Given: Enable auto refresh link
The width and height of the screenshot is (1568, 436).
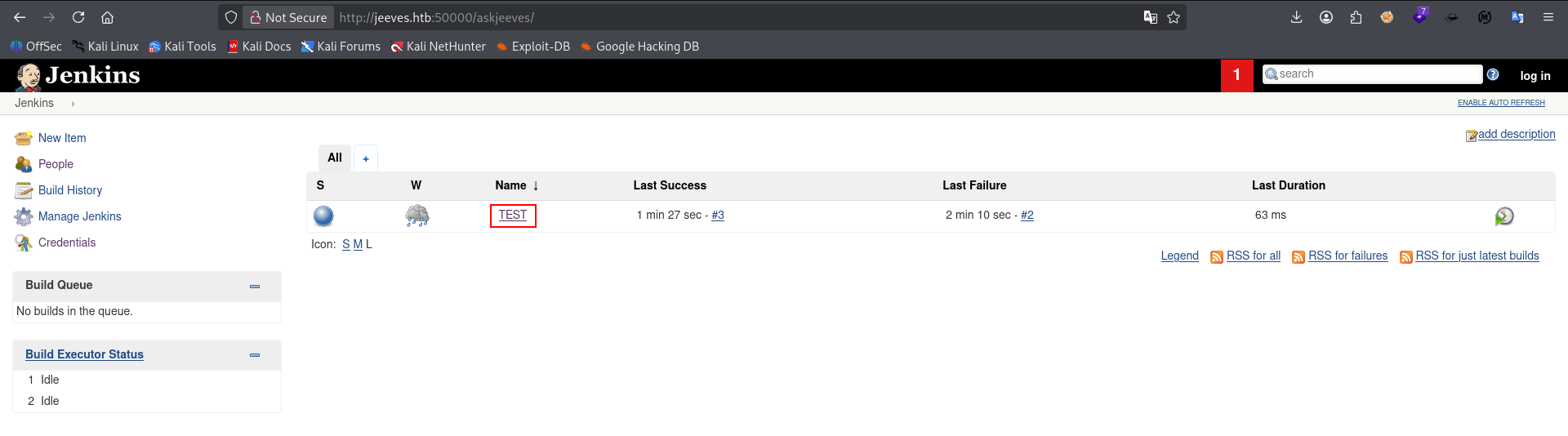Looking at the screenshot, I should pos(1501,103).
